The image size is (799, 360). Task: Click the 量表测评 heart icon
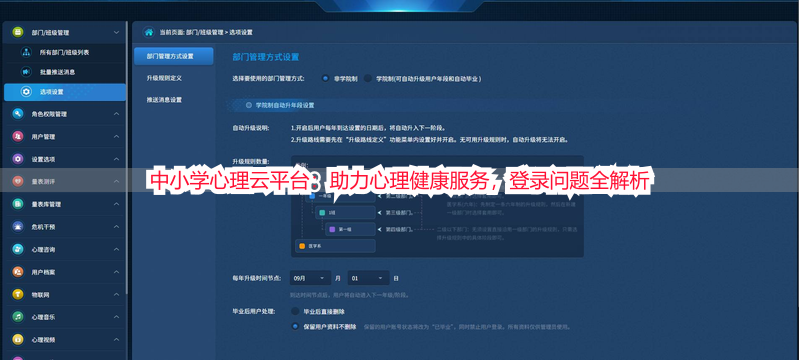coord(18,182)
